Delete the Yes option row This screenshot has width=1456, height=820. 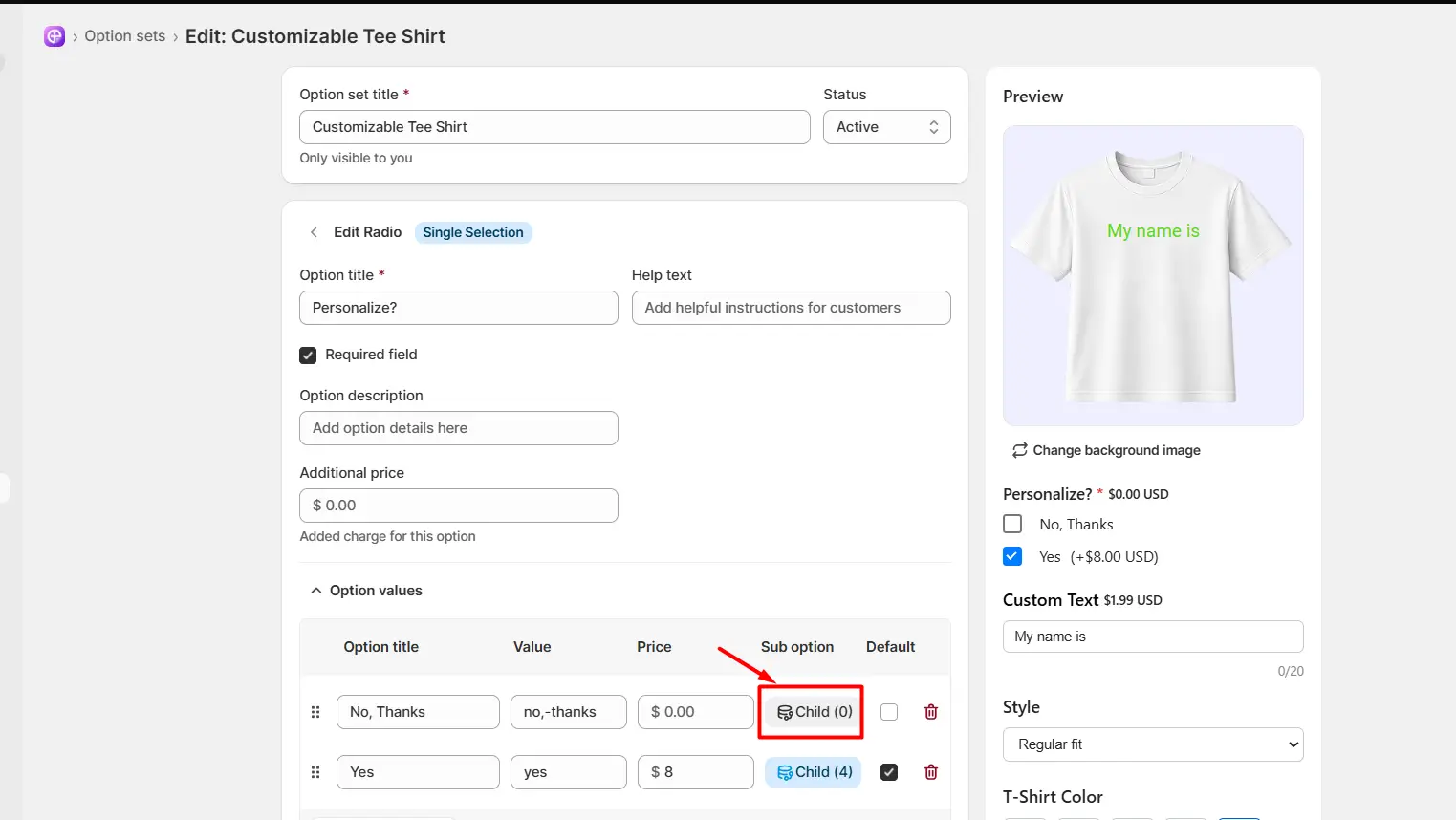tap(931, 772)
